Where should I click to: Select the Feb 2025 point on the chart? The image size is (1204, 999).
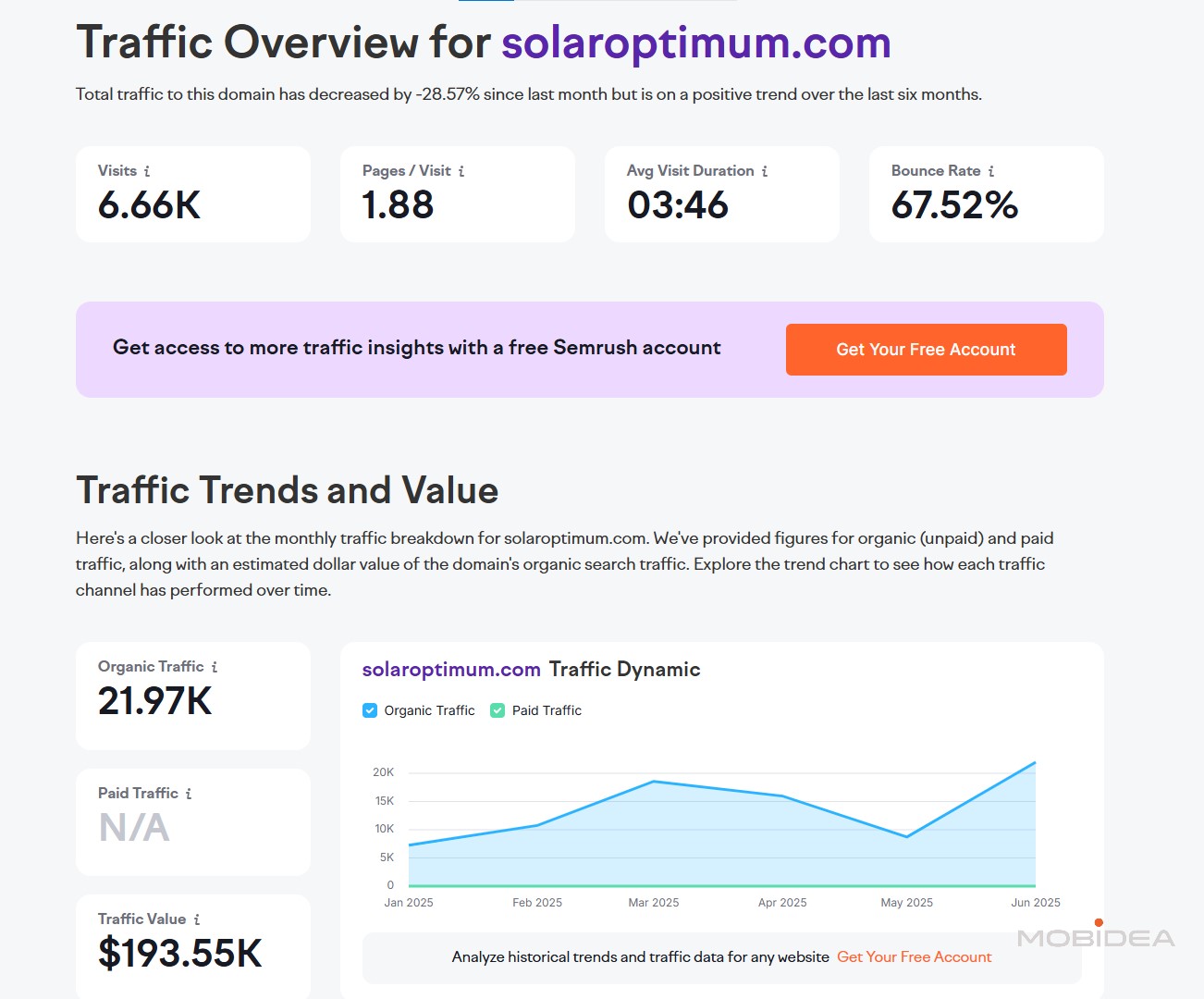pyautogui.click(x=537, y=825)
